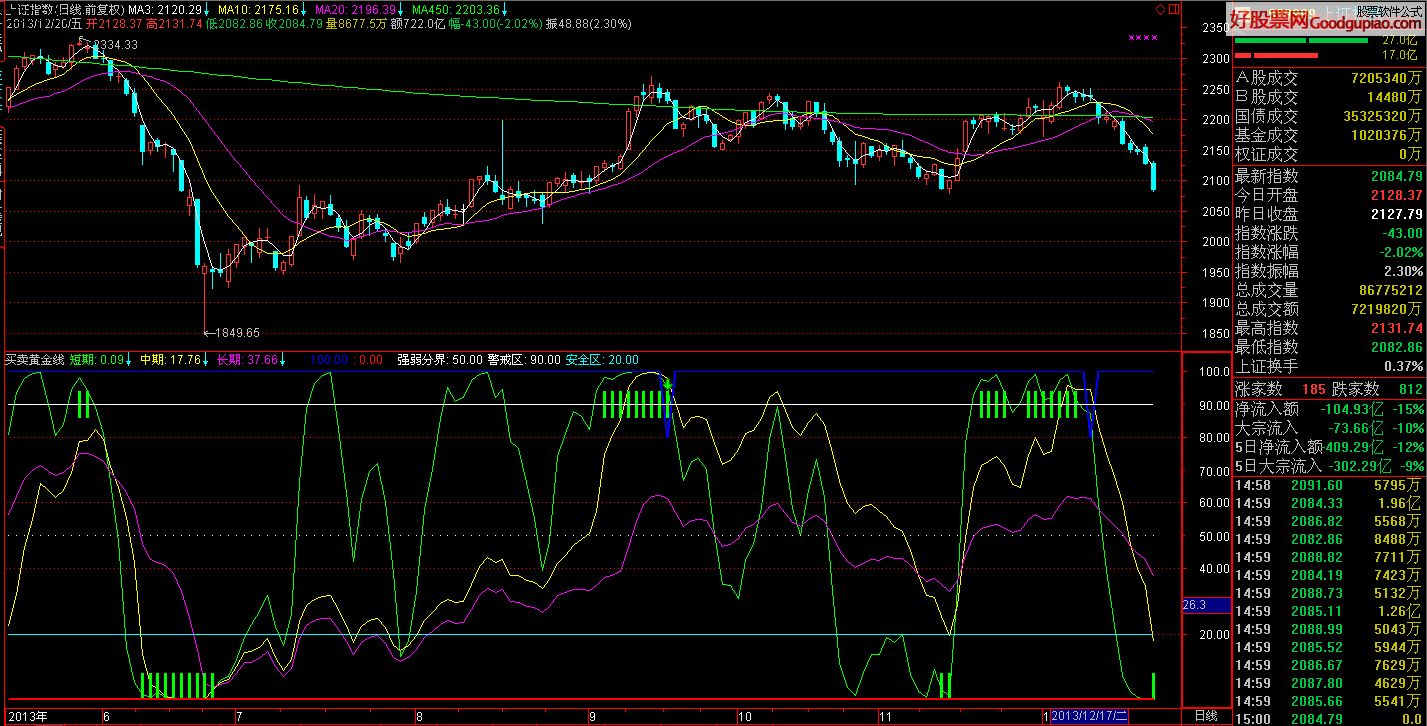Click the 指数涨跌 -43.00 value
The height and width of the screenshot is (726, 1427).
click(1401, 233)
